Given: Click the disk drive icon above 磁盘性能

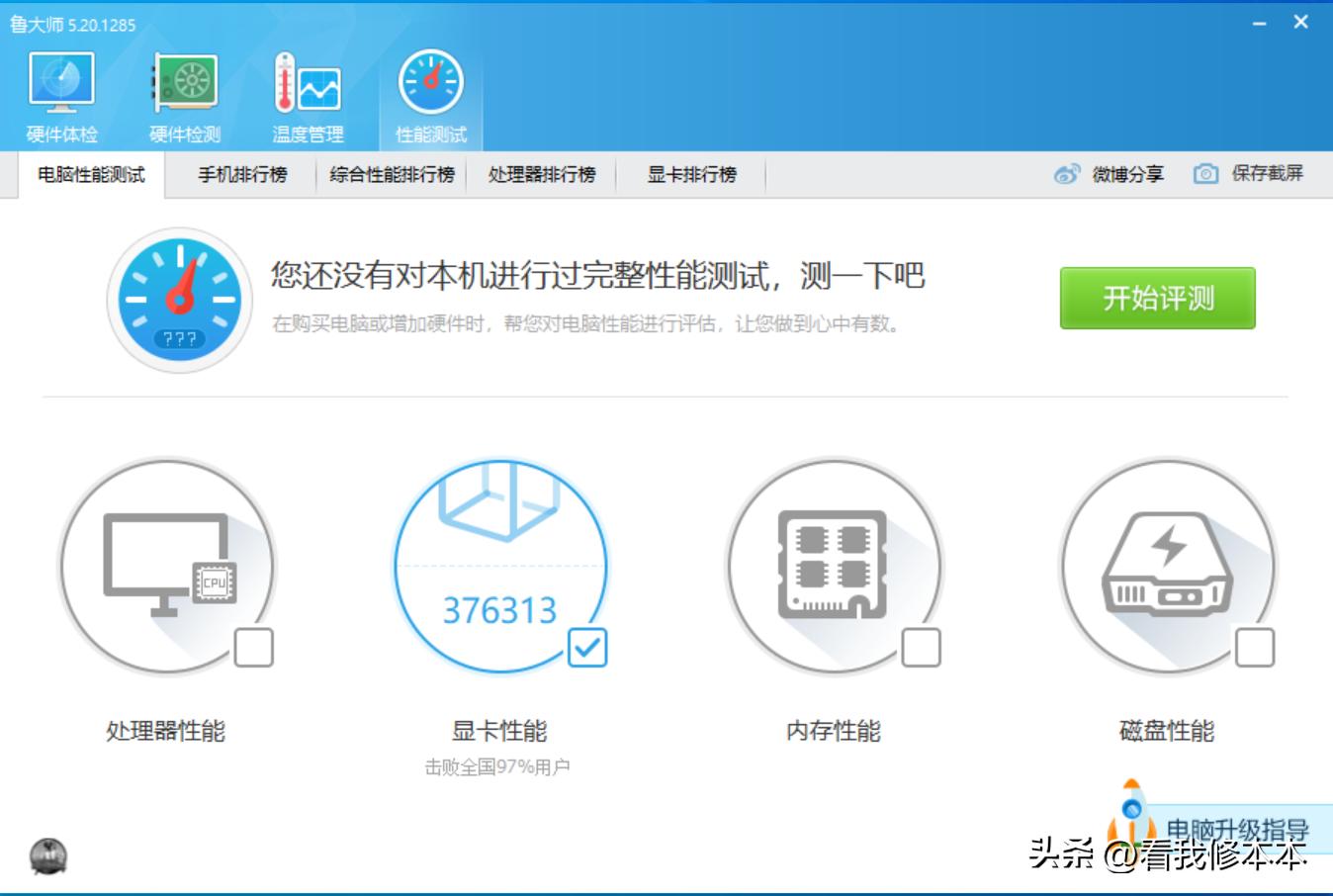Looking at the screenshot, I should (1167, 564).
